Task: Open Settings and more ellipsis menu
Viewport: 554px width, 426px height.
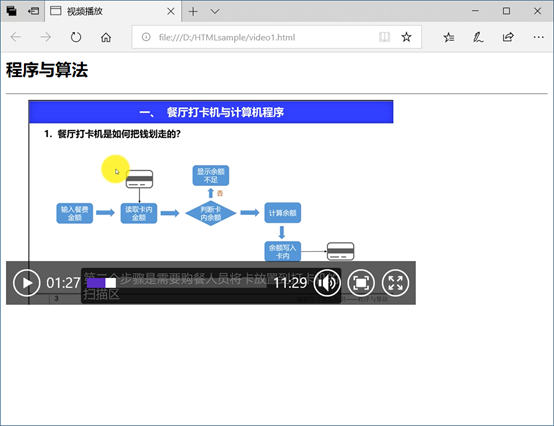Action: [x=538, y=37]
